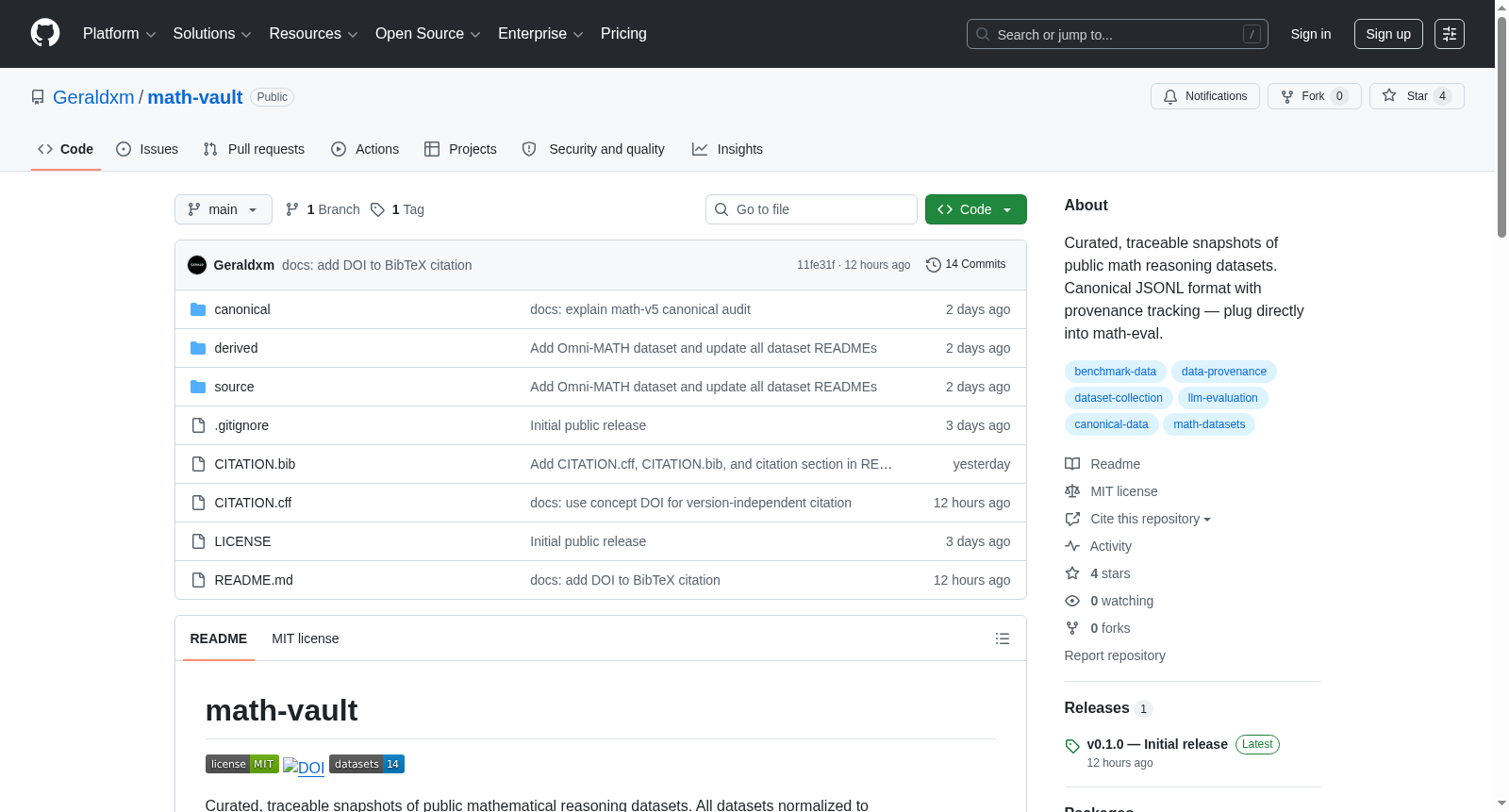Viewport: 1509px width, 812px height.
Task: Open README outline (table of contents) icon
Action: pos(1003,638)
